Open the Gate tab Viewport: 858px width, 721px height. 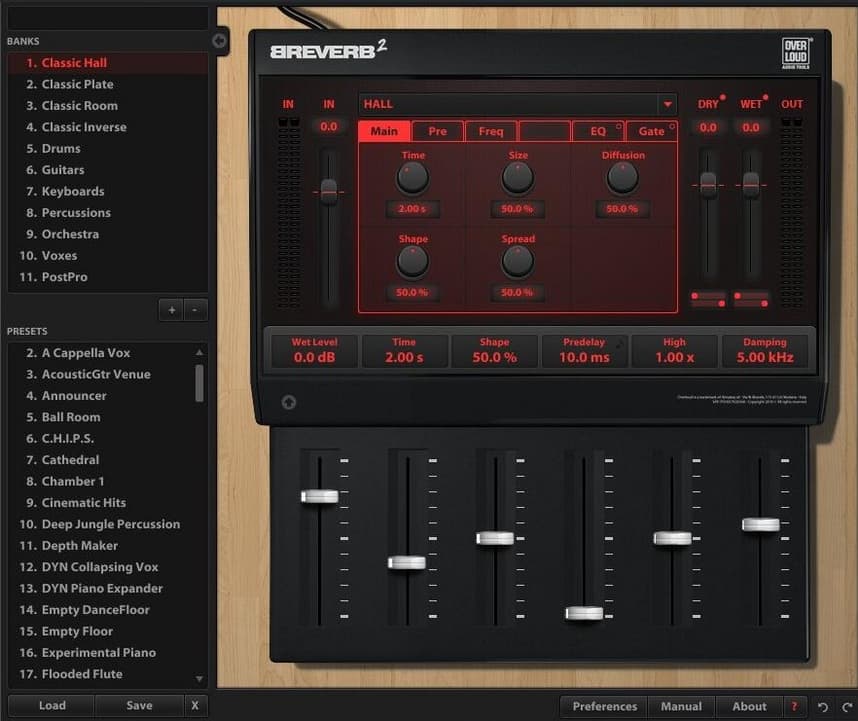[651, 131]
